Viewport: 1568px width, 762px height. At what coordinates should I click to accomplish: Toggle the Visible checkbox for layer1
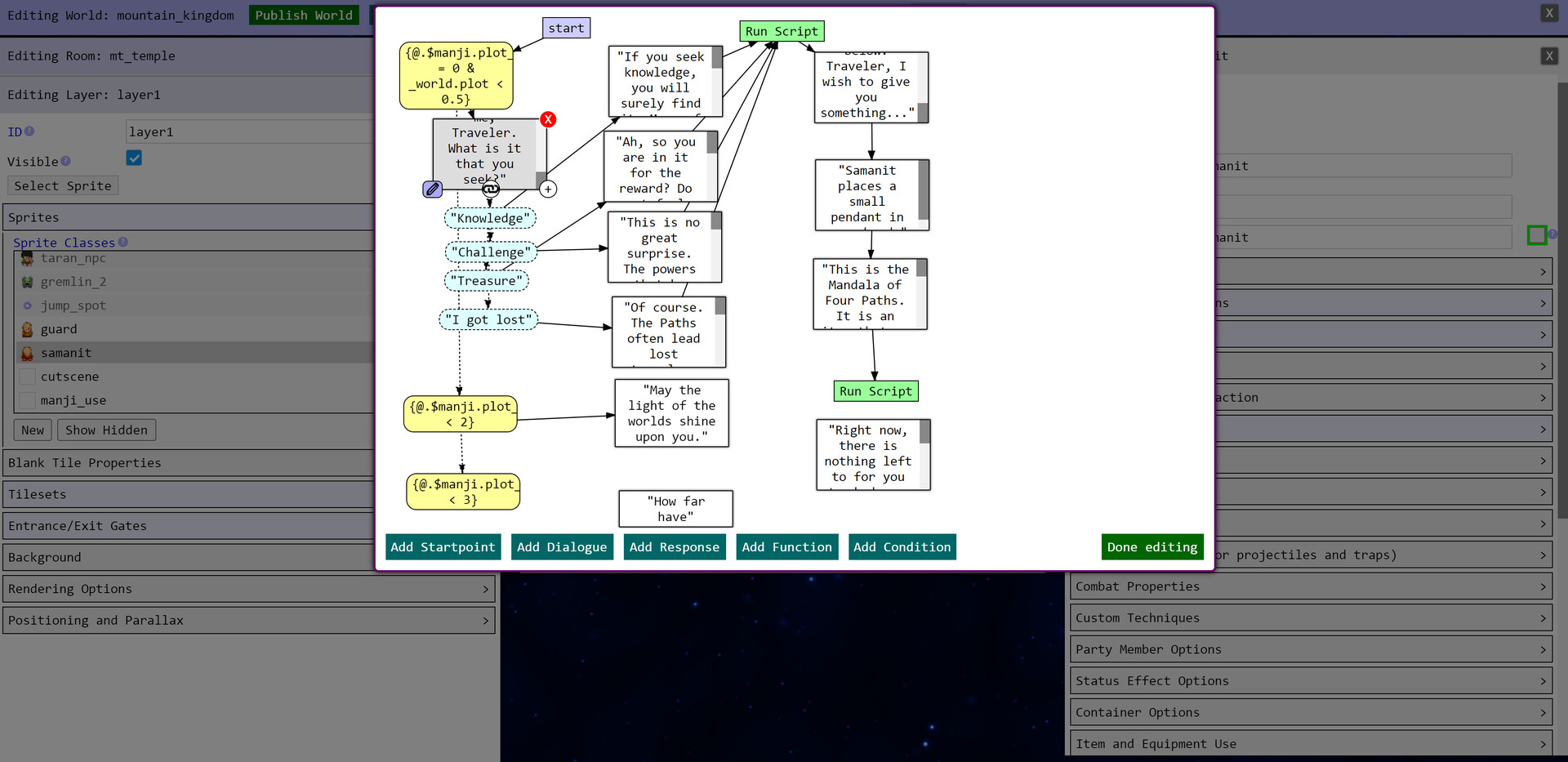click(x=135, y=158)
